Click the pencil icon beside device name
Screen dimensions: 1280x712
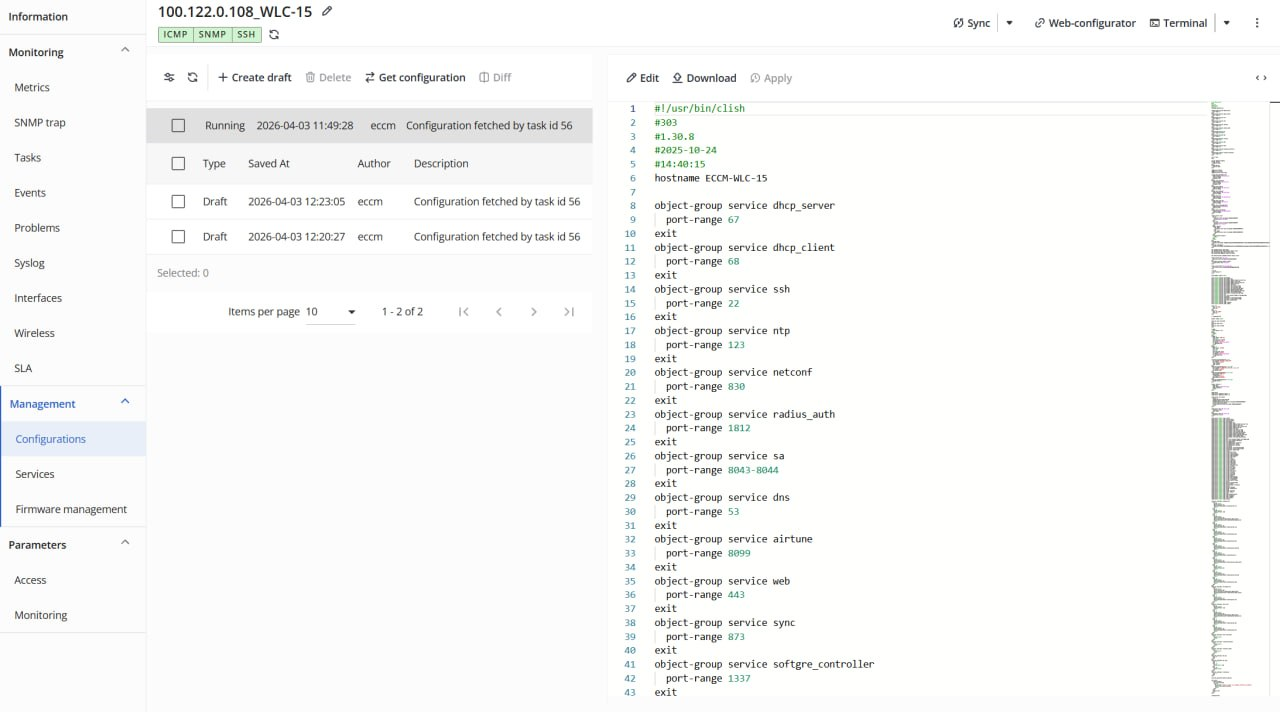[x=327, y=11]
